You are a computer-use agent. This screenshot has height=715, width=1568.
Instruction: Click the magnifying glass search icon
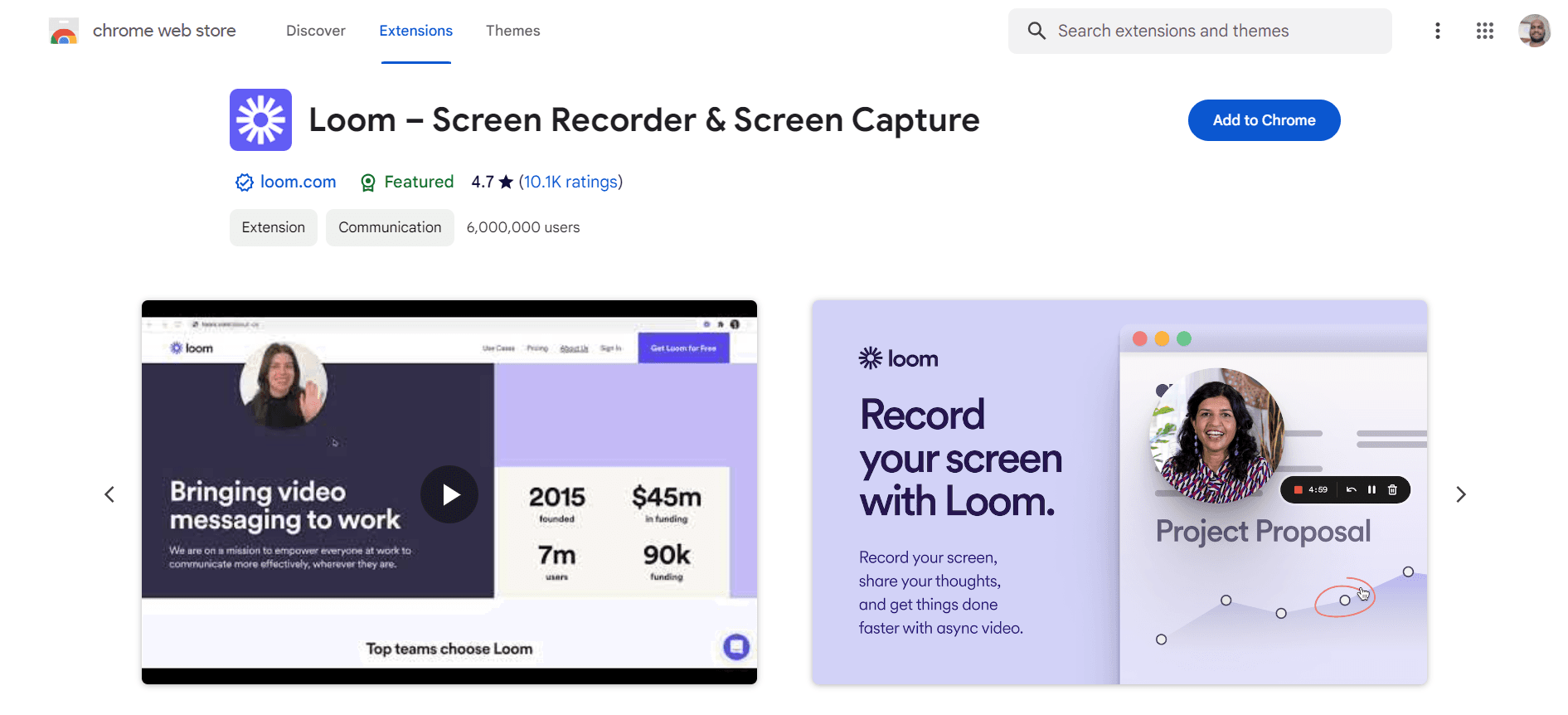[1036, 31]
